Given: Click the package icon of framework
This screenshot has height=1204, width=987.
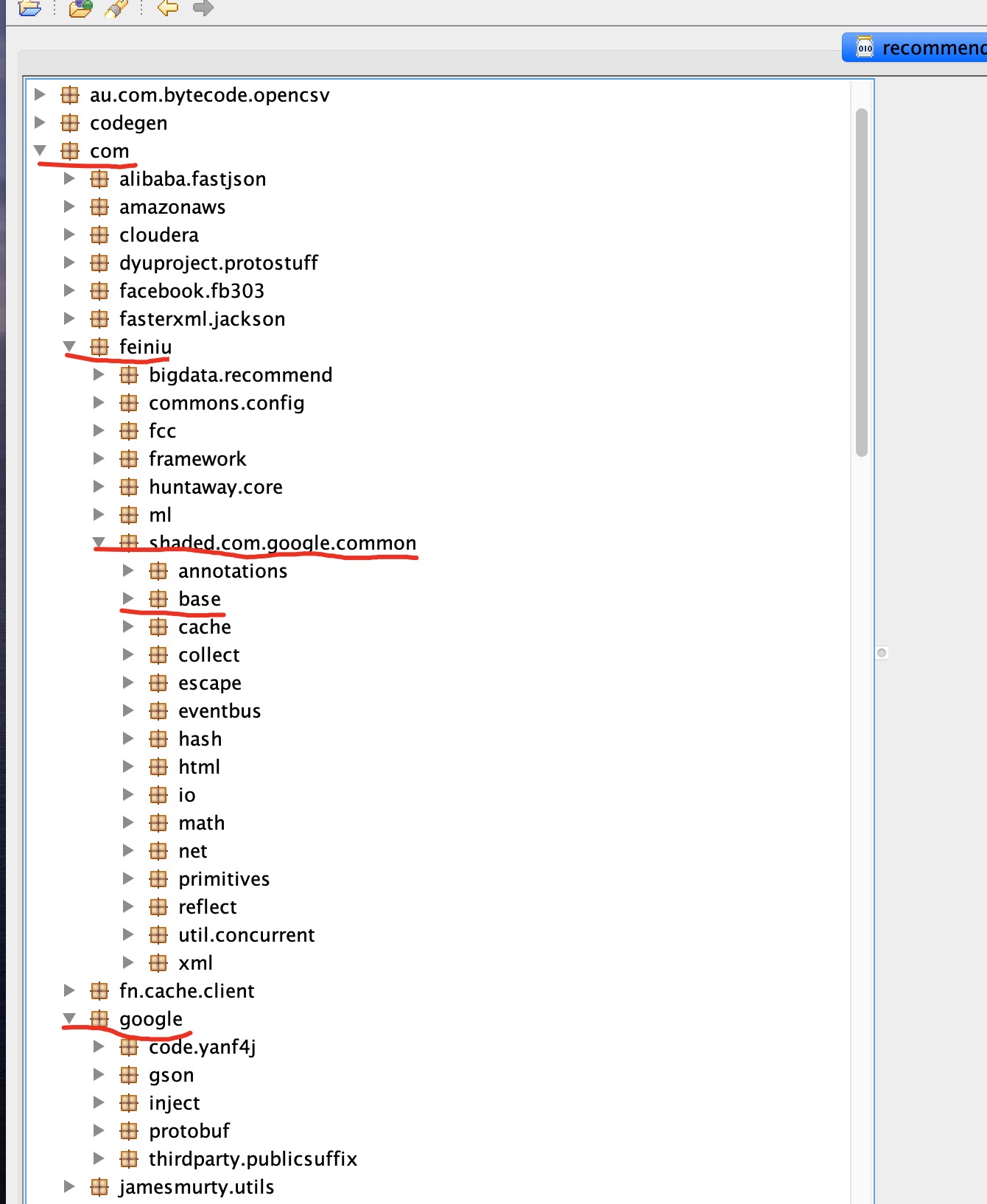Looking at the screenshot, I should point(129,459).
